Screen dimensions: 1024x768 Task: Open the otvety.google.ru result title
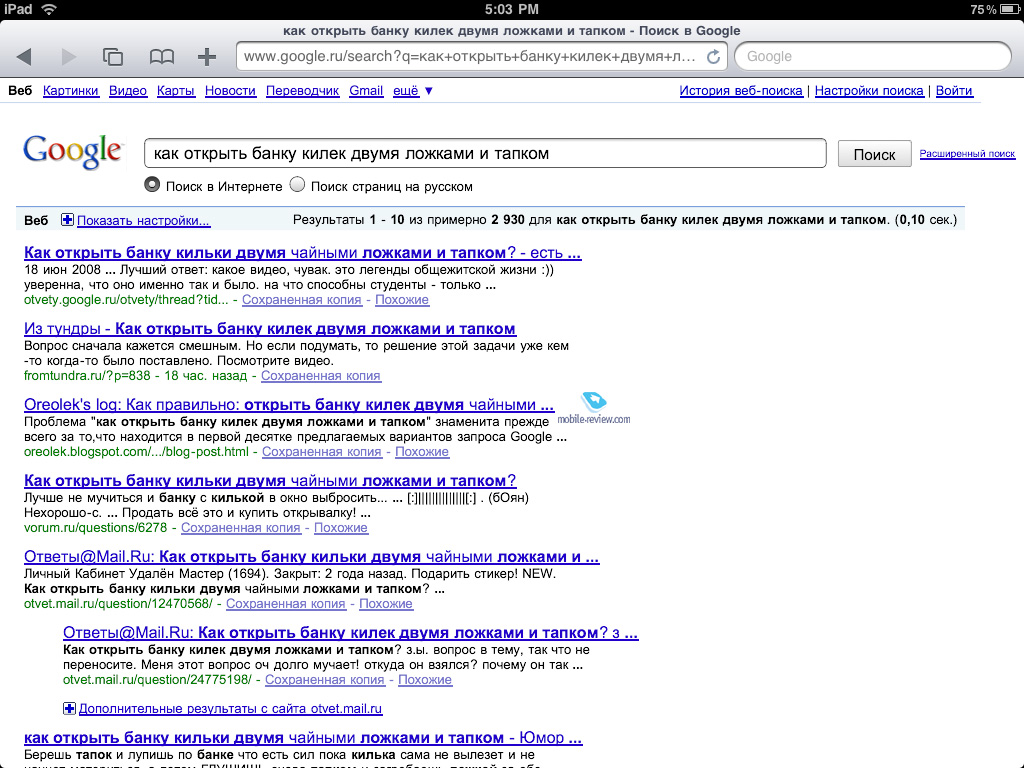point(302,253)
